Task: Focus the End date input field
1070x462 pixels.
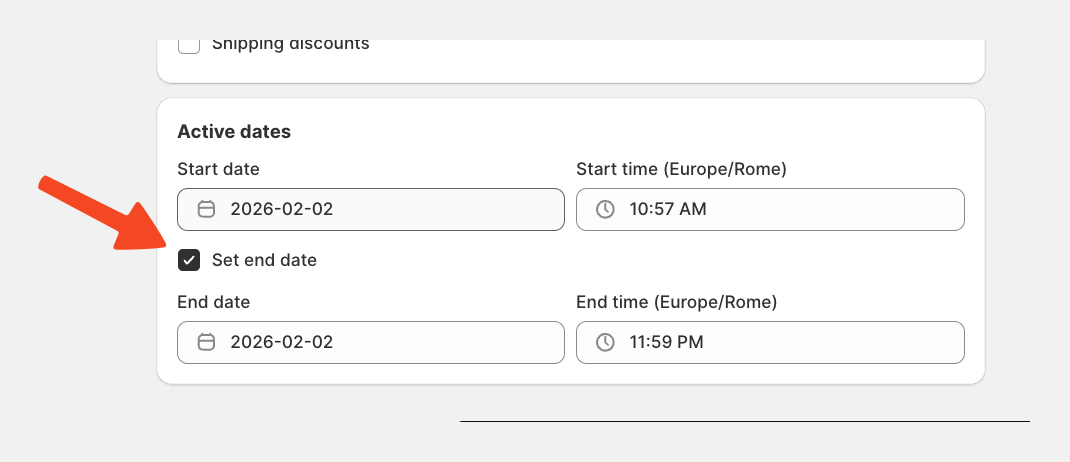Action: click(370, 342)
